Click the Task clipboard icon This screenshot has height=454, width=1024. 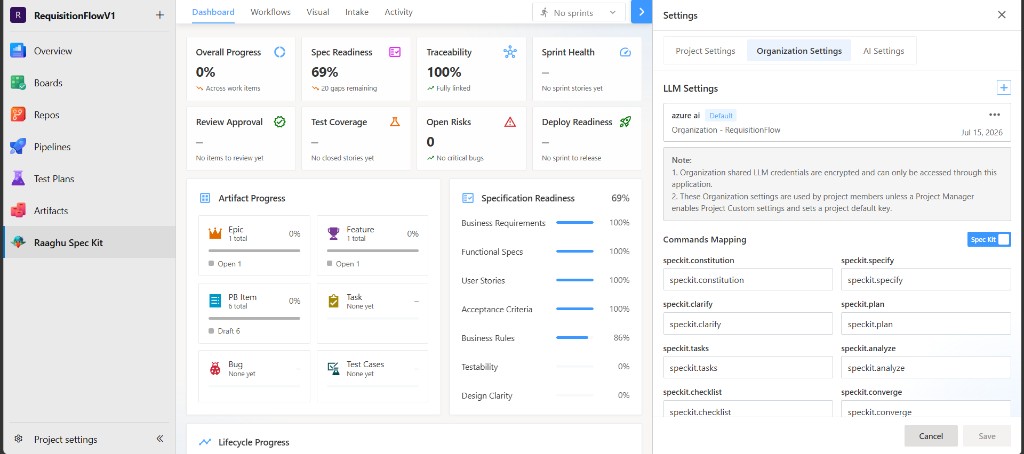point(334,300)
